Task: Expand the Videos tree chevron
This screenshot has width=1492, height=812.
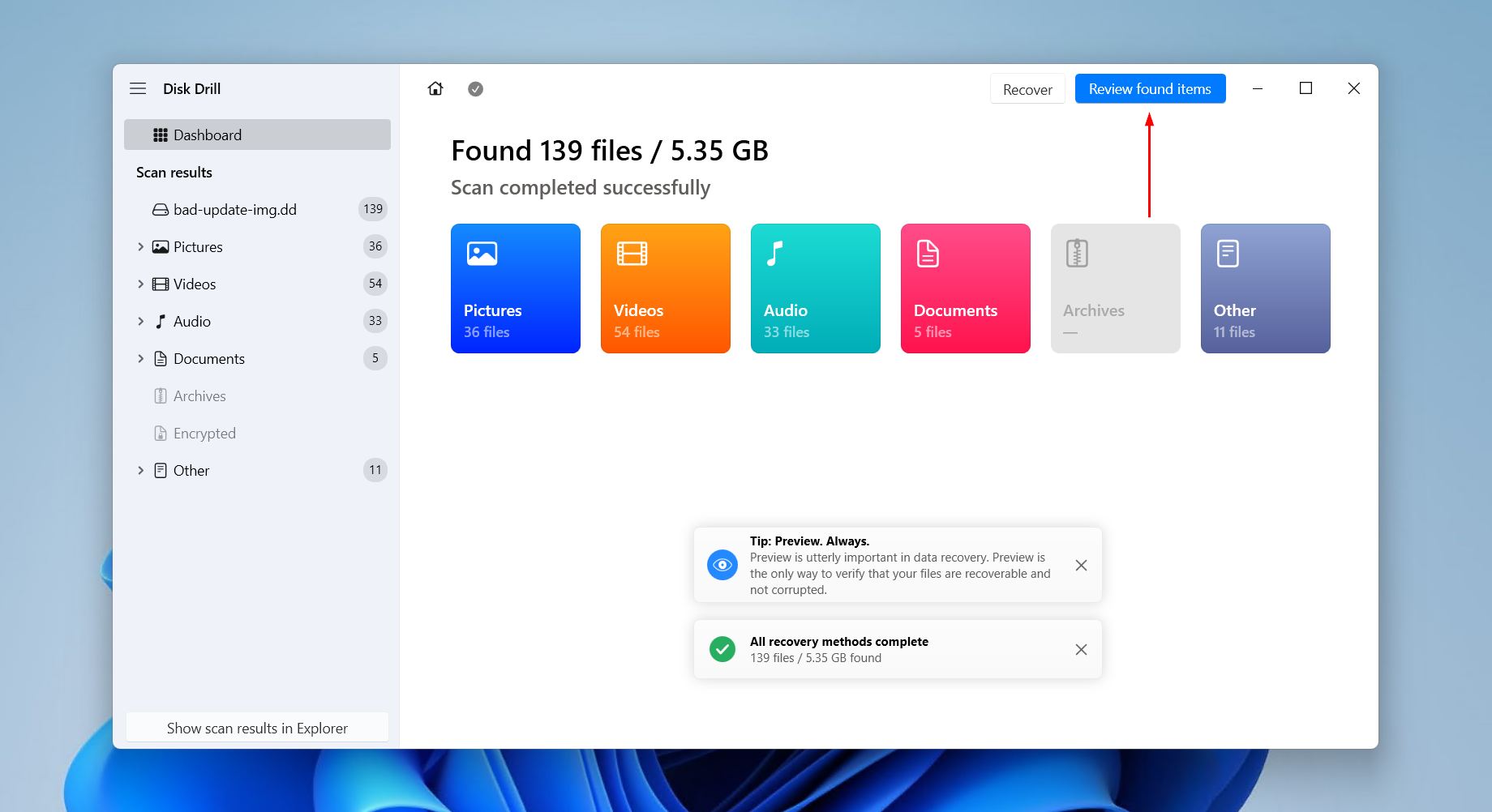Action: click(x=140, y=284)
